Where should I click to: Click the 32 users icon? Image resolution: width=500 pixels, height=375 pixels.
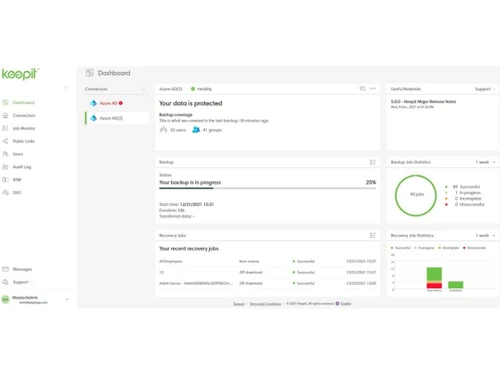[163, 130]
